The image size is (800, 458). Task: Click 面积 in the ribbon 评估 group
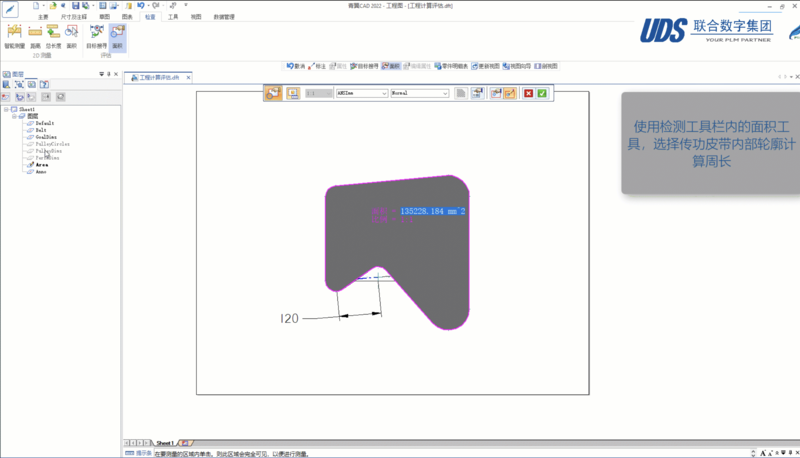click(x=117, y=37)
